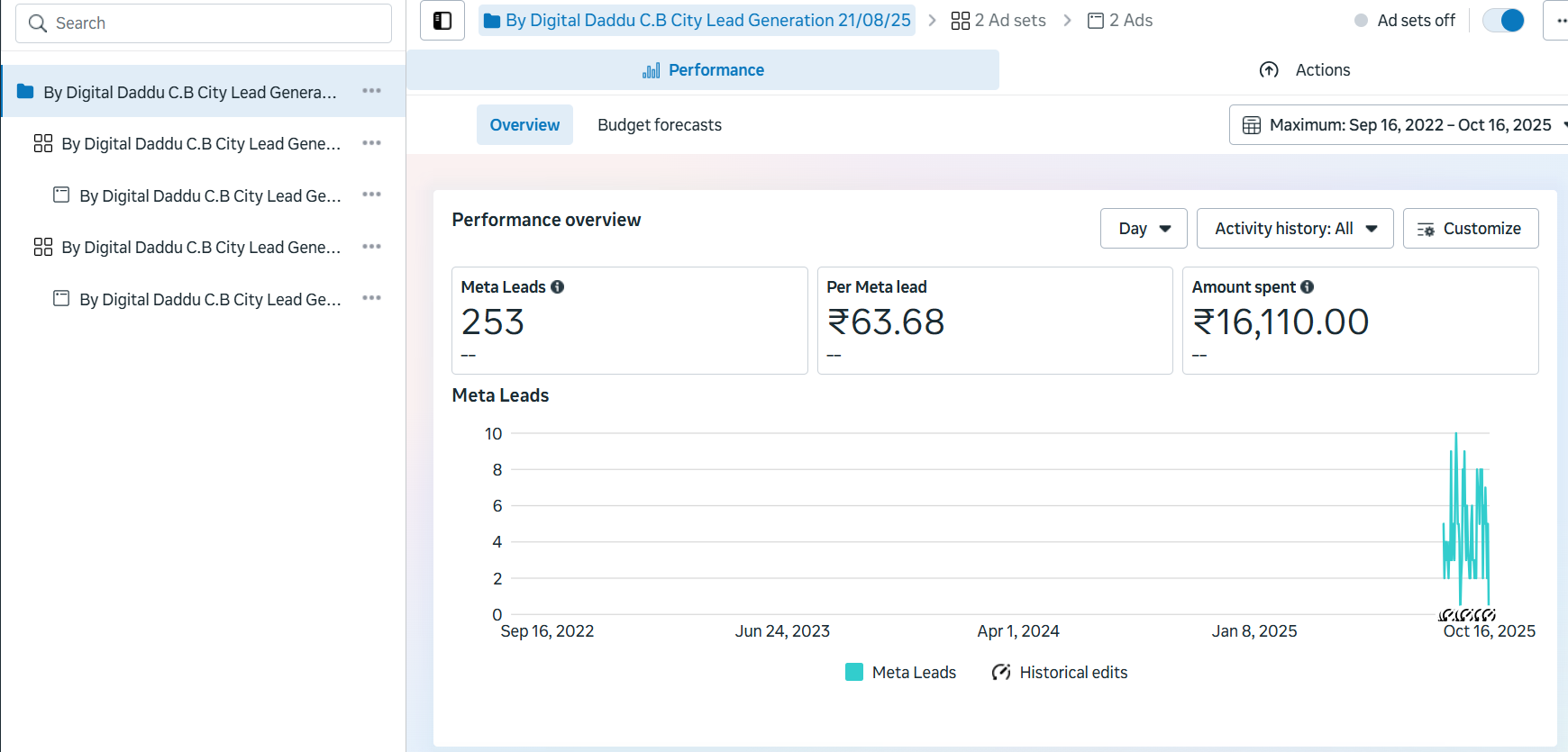This screenshot has height=752, width=1568.
Task: Switch to the Budget forecasts tab
Action: 660,125
